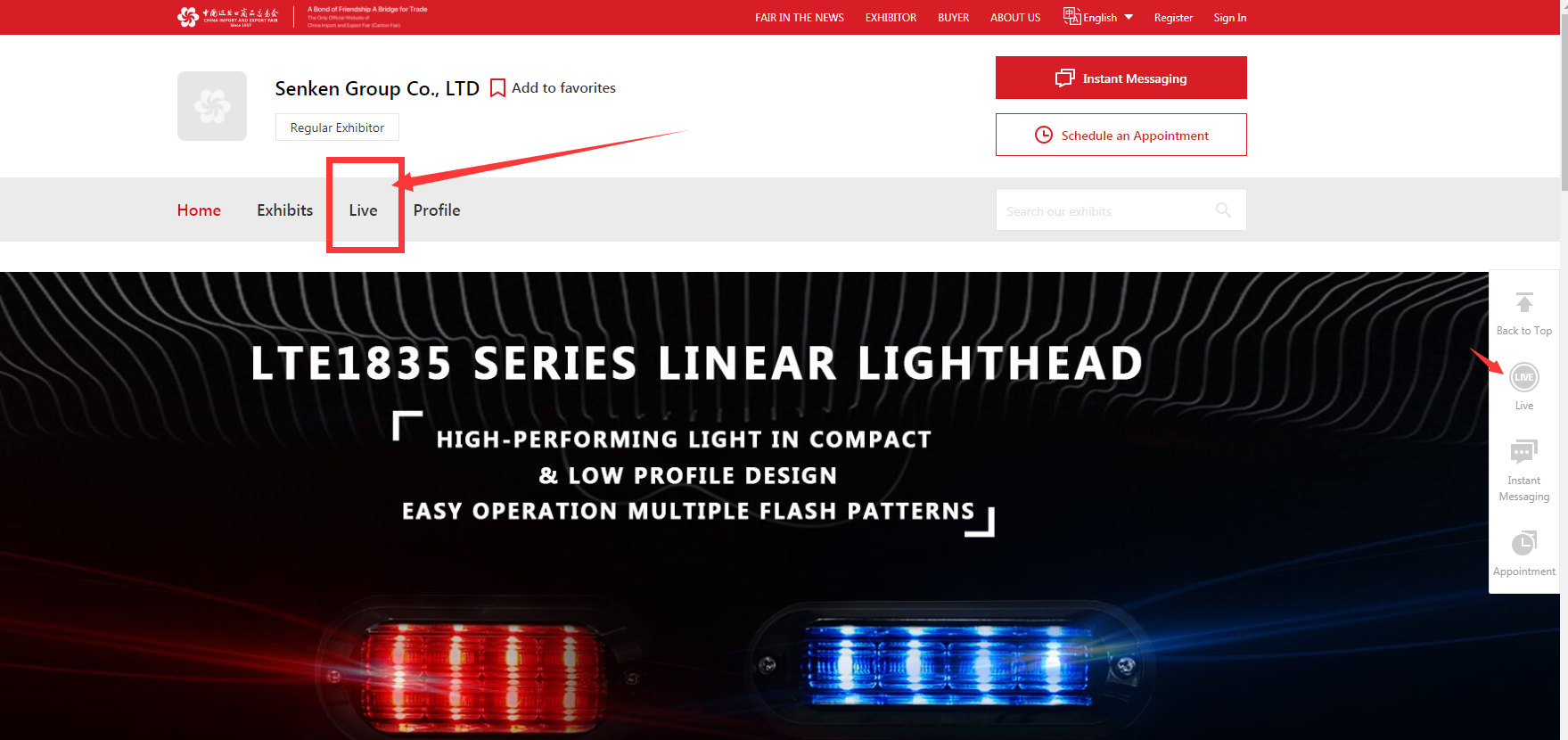Open the circular LIVE icon in sidebar
The width and height of the screenshot is (1568, 740).
(x=1523, y=377)
